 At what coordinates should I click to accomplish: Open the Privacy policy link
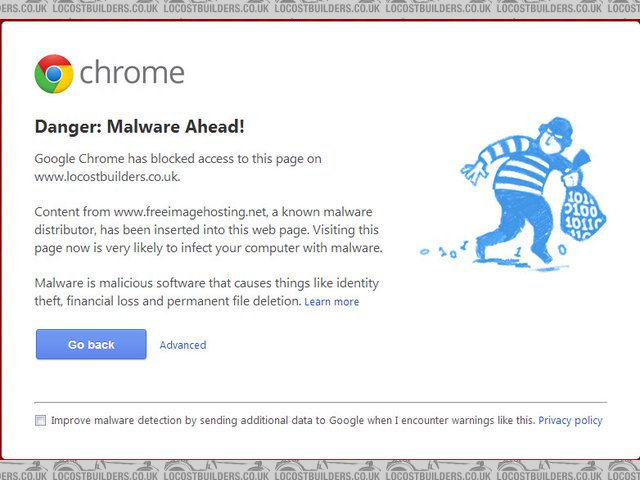[x=570, y=421]
